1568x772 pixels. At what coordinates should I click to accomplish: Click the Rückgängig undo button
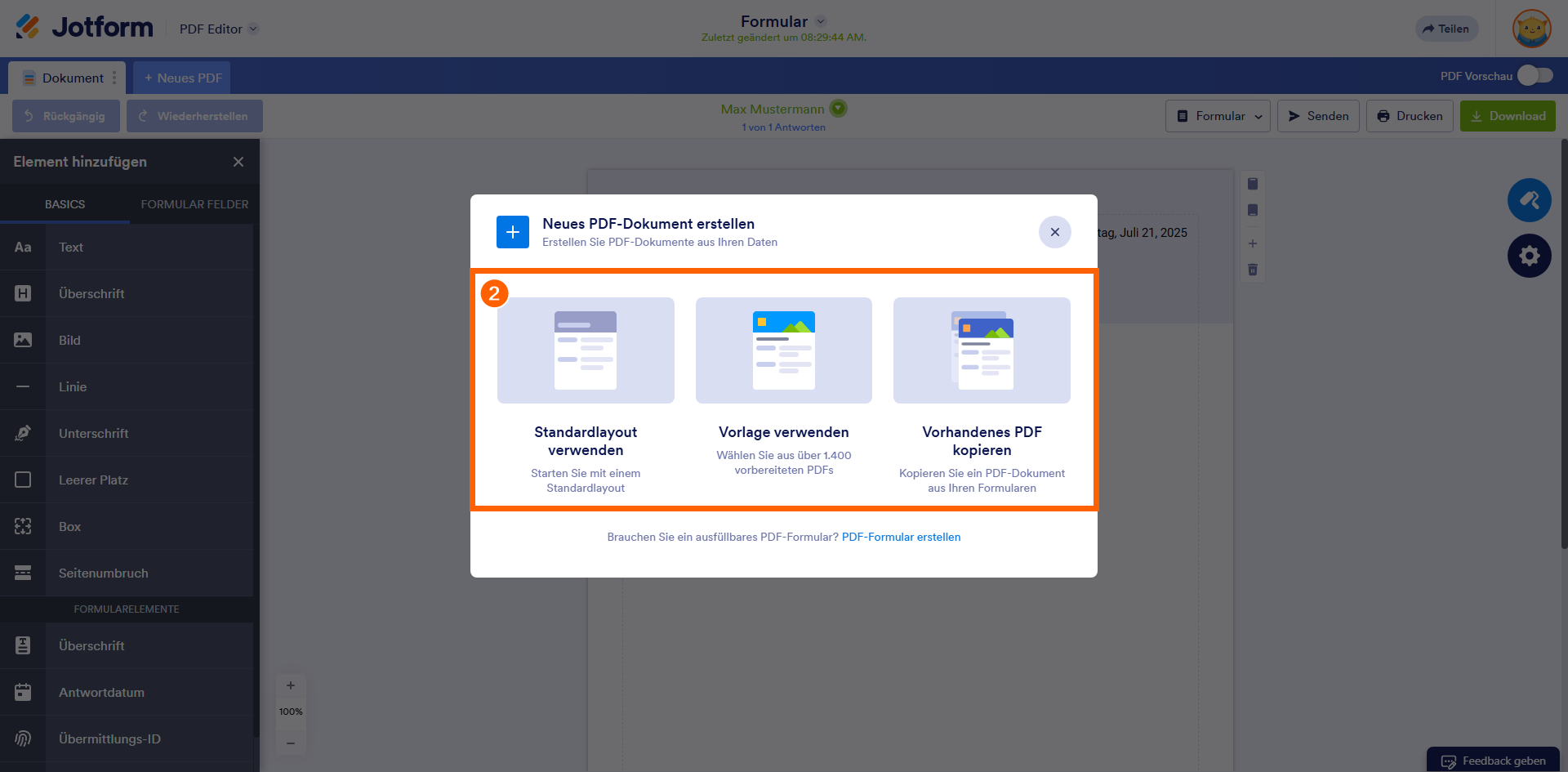coord(66,116)
